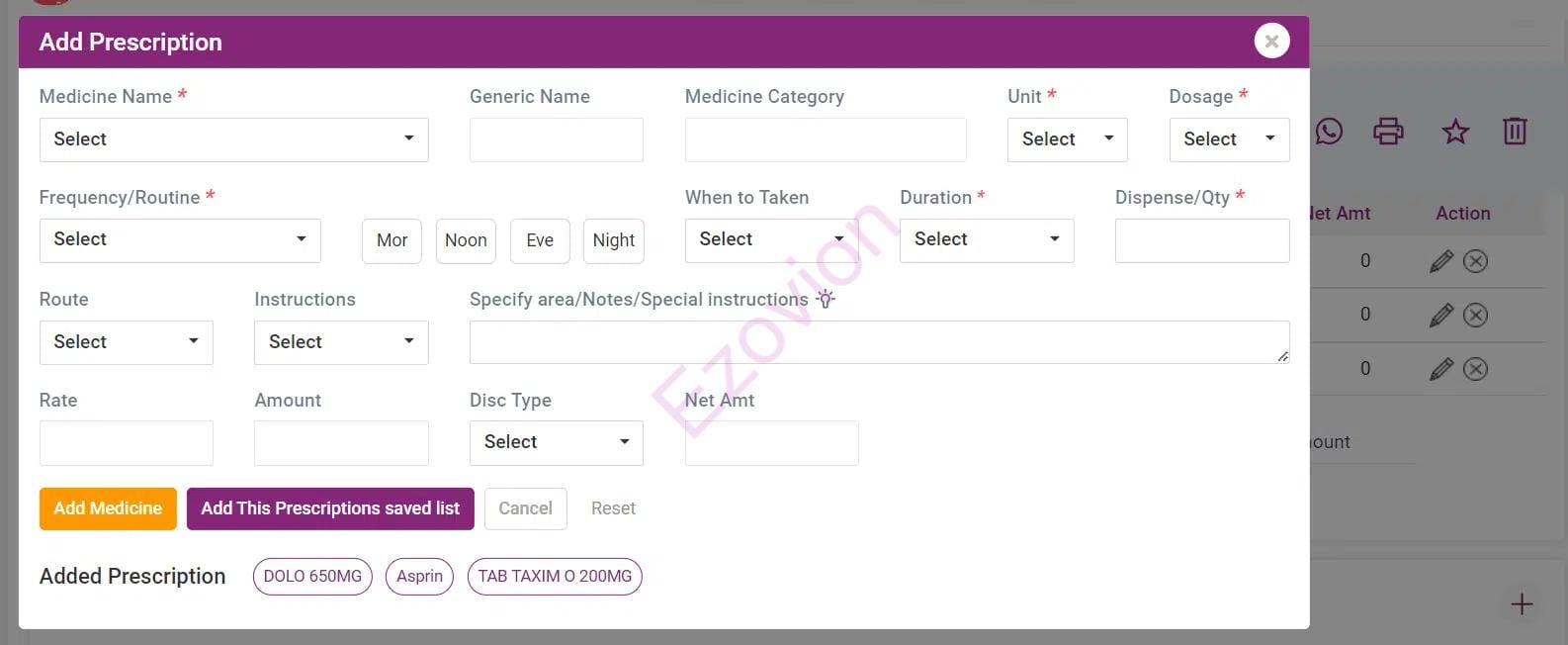The width and height of the screenshot is (1568, 645).
Task: Click the printer icon
Action: click(x=1388, y=132)
